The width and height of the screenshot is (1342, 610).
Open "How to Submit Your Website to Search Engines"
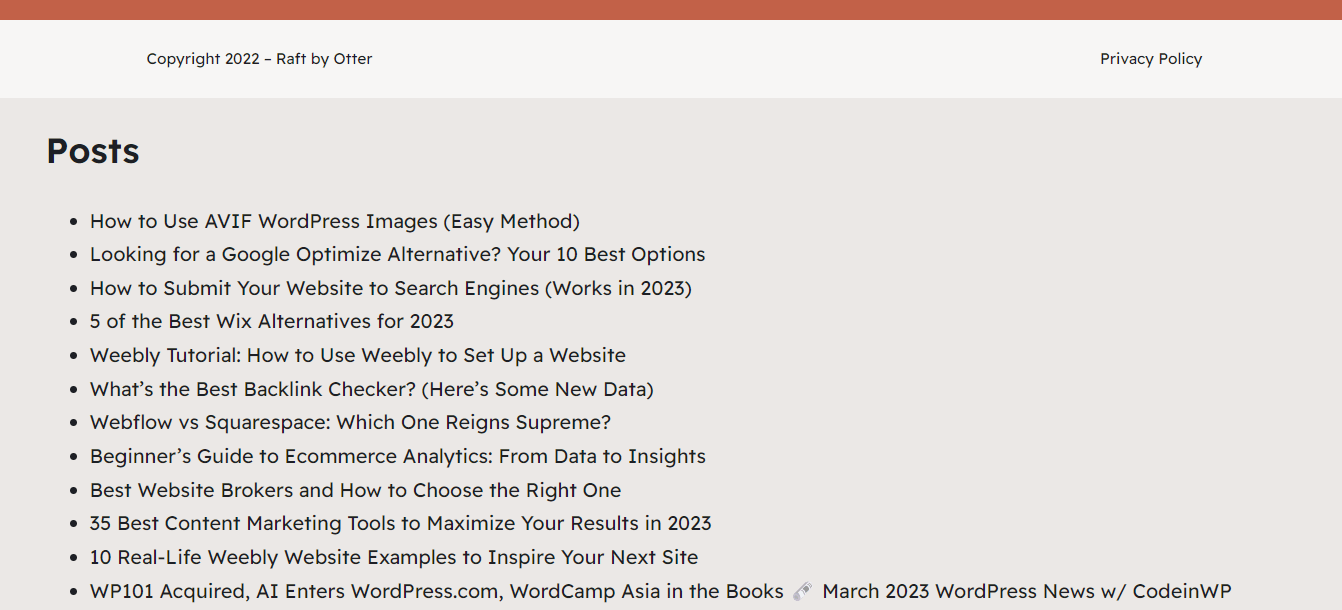click(x=391, y=288)
